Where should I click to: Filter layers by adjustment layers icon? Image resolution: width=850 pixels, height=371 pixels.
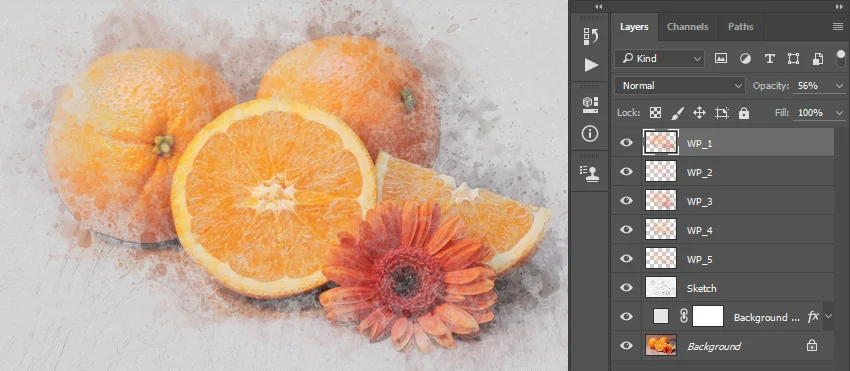point(745,59)
